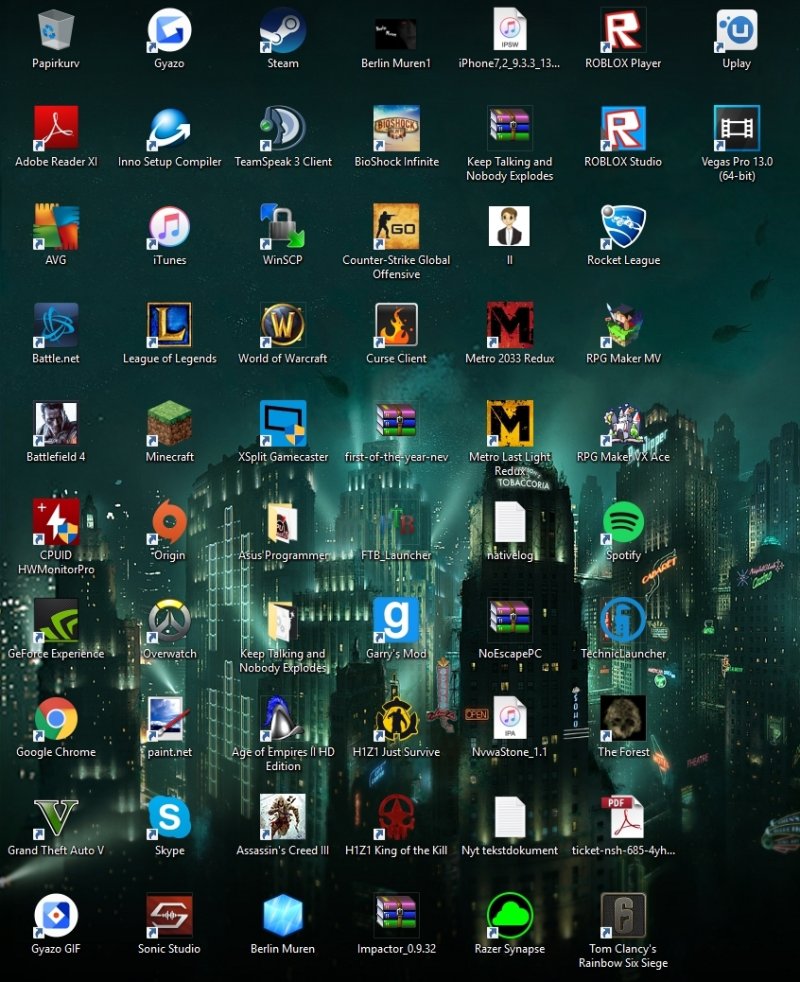Select the nativelog file

tap(509, 522)
